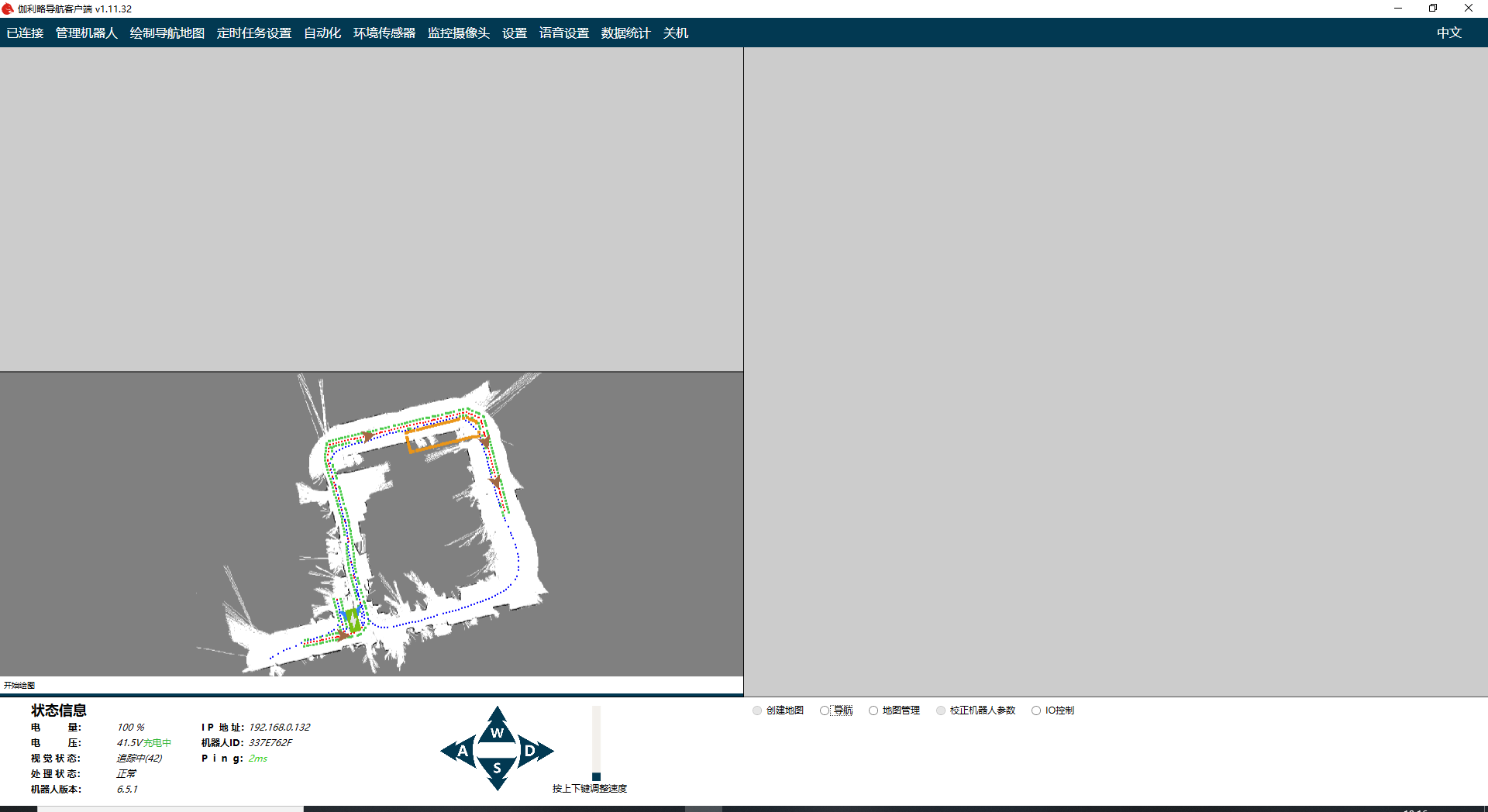Open the 中文 language selector

(x=1448, y=33)
